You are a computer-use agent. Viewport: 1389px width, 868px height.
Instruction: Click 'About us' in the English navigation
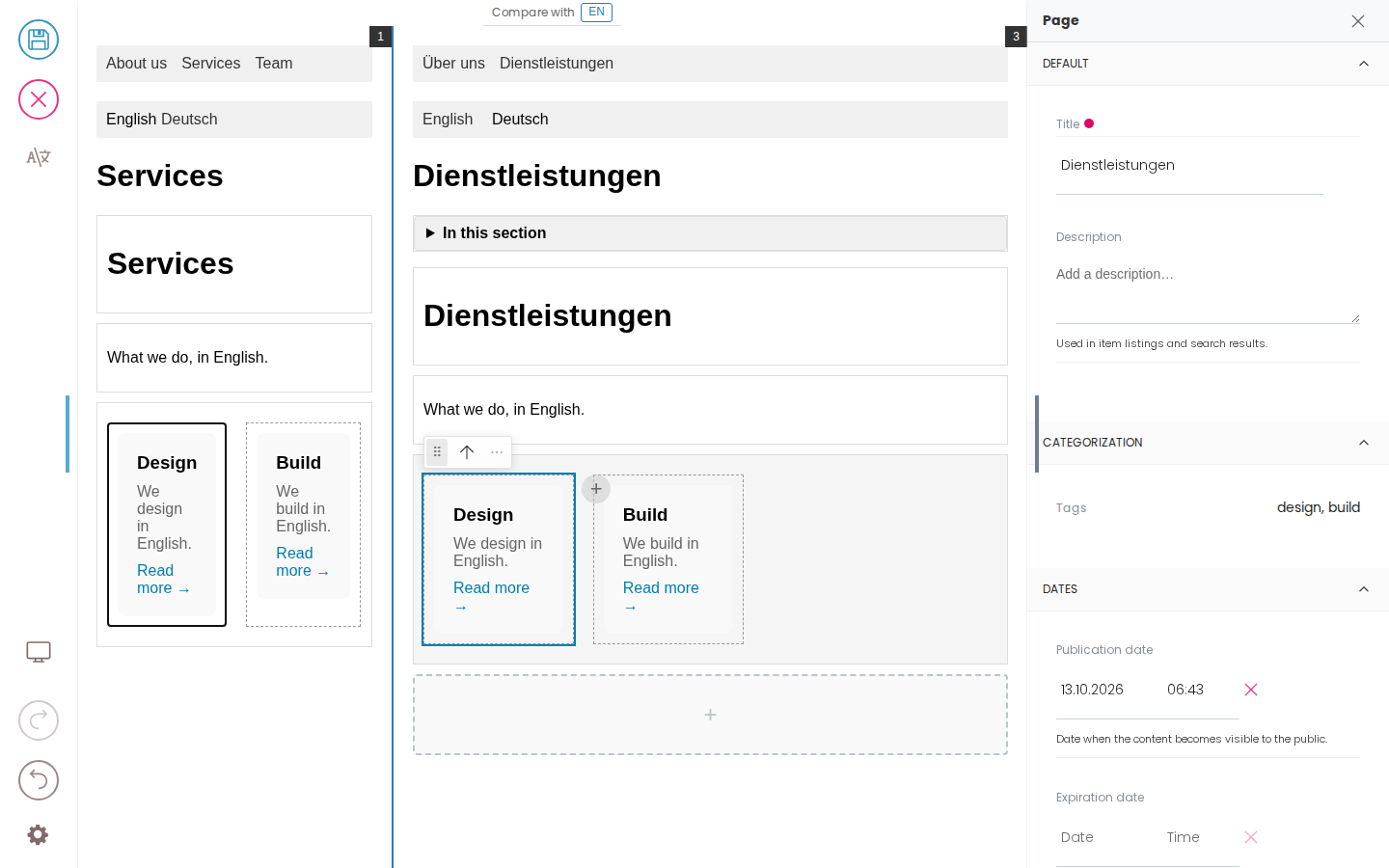coord(136,64)
